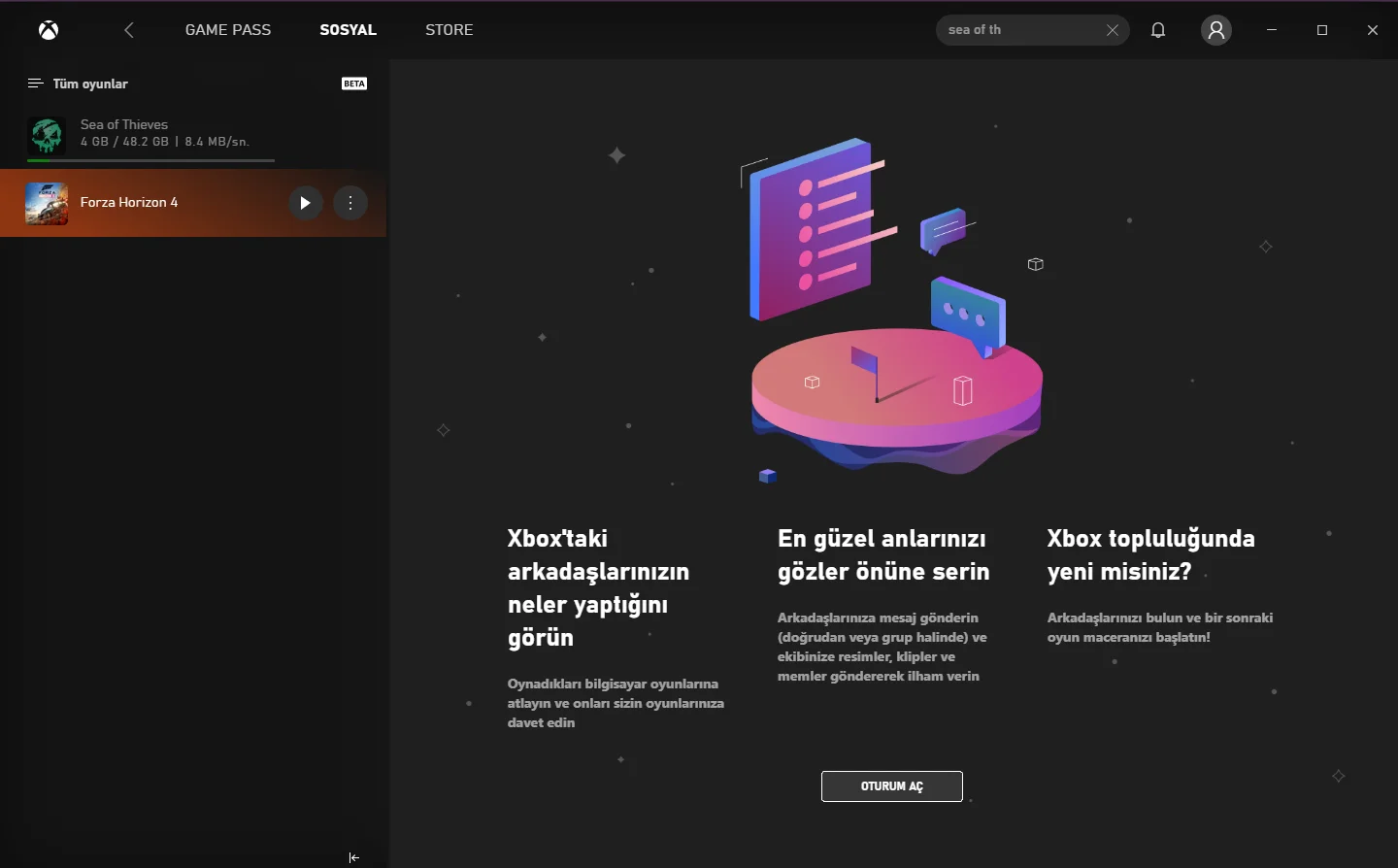Open Forza Horizon 4 more options menu
Image resolution: width=1398 pixels, height=868 pixels.
(350, 203)
